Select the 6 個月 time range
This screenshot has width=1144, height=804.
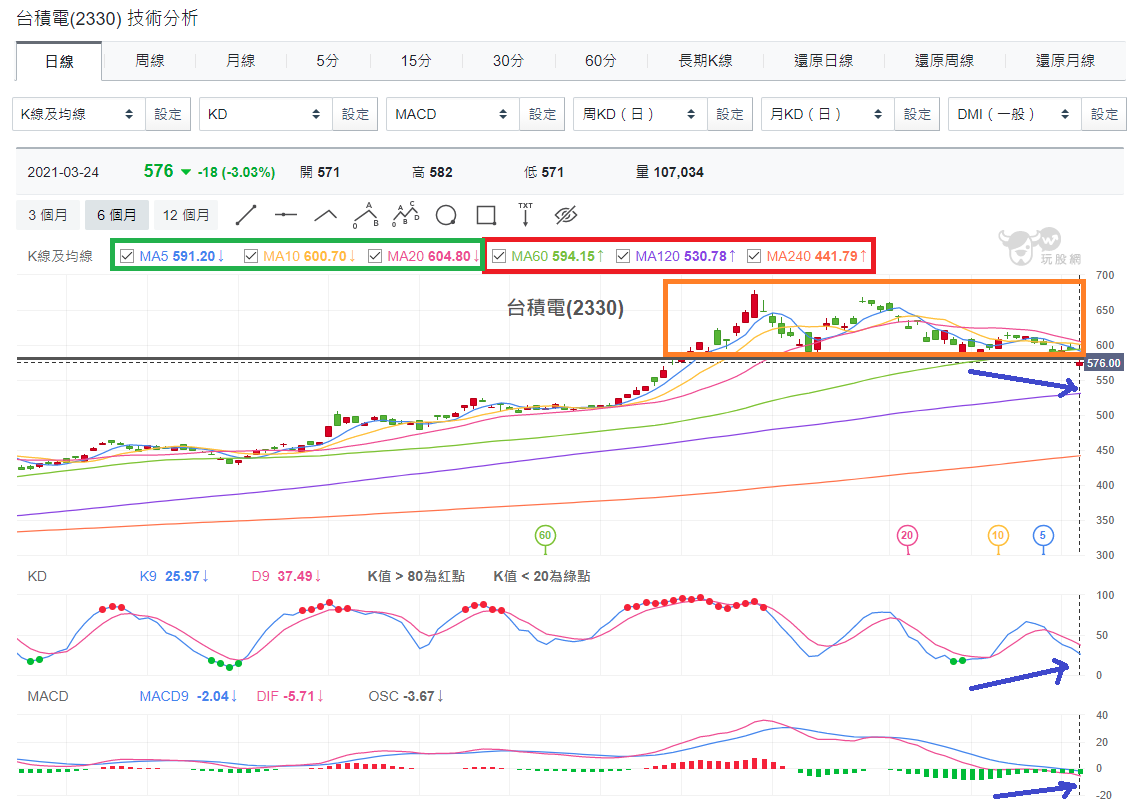click(117, 215)
